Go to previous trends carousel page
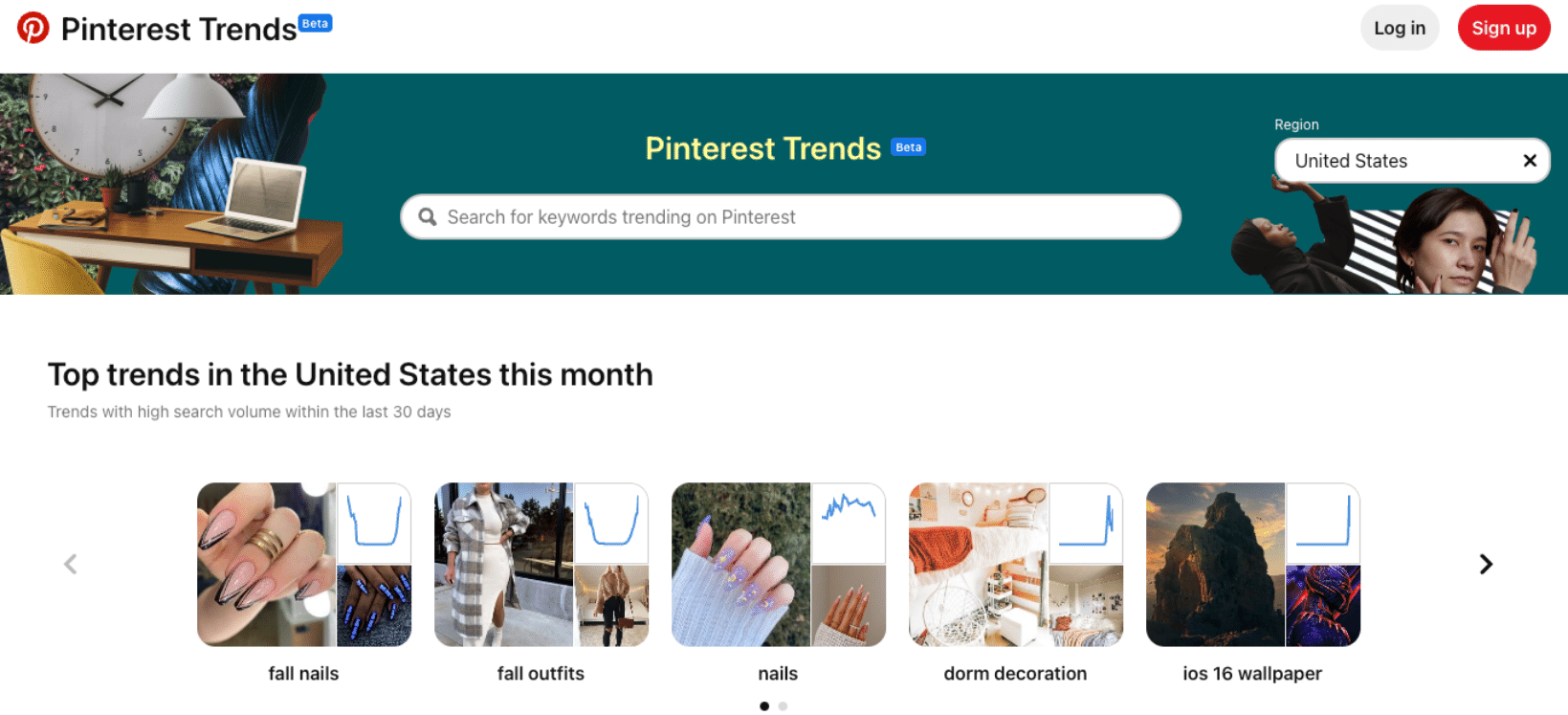 (70, 564)
